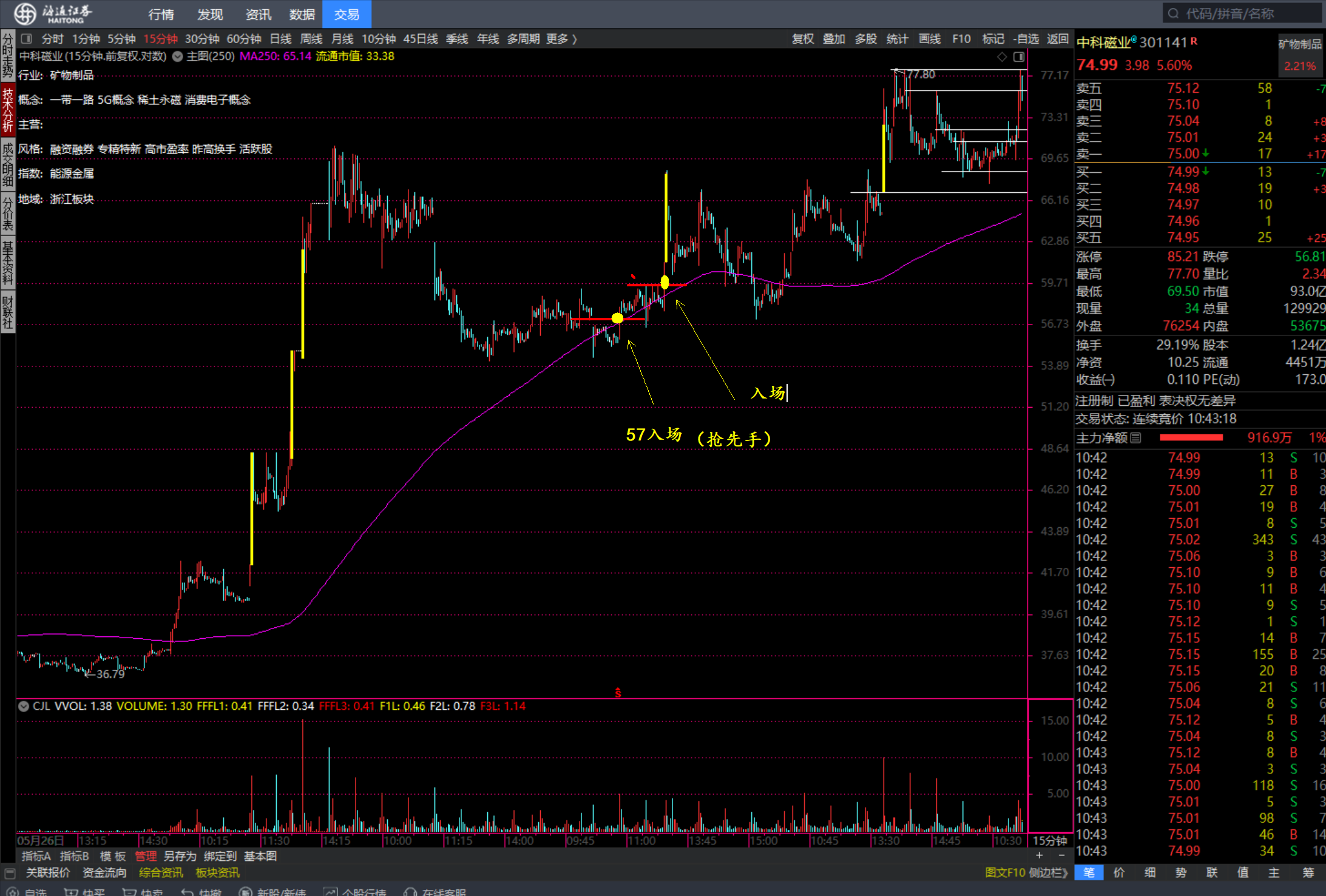Click the 图文F10 link
Viewport: 1326px width, 896px height.
tap(1005, 872)
